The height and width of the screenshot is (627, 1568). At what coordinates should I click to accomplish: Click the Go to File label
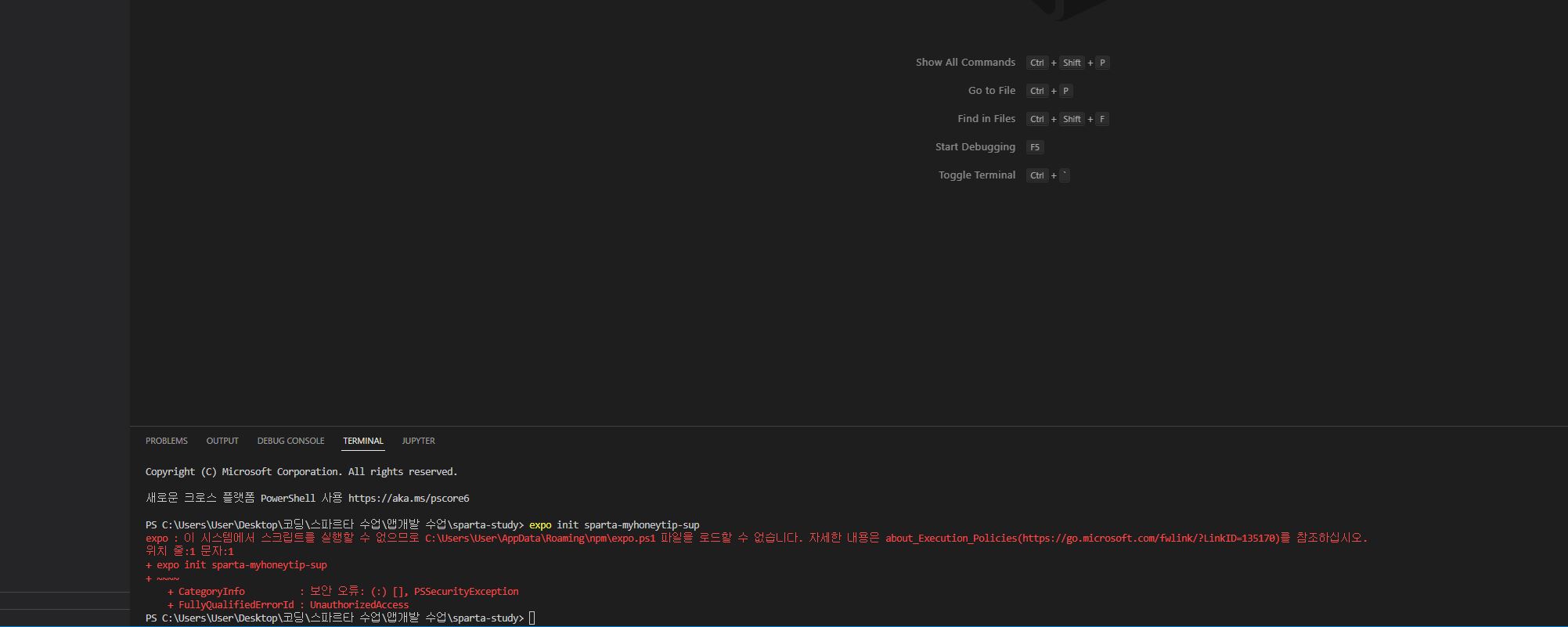point(991,91)
